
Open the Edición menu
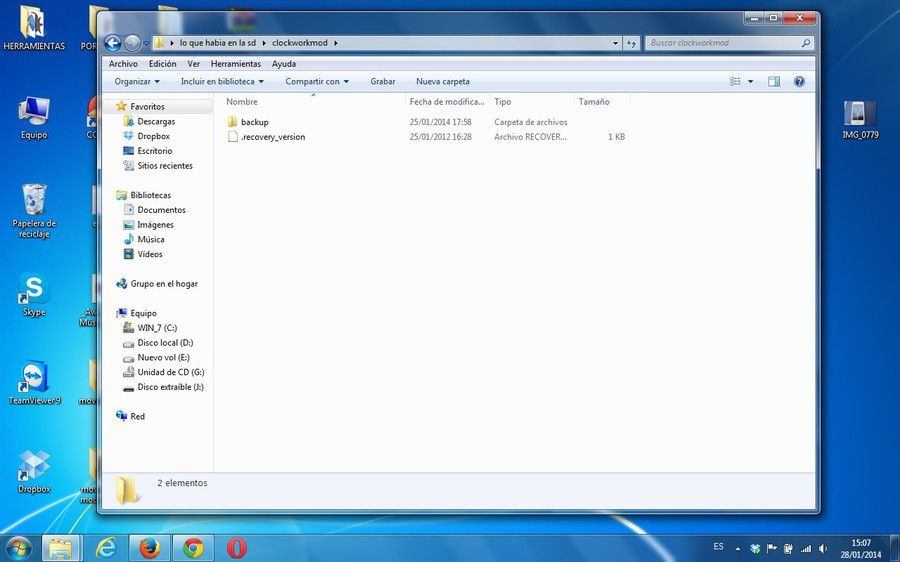pyautogui.click(x=162, y=64)
